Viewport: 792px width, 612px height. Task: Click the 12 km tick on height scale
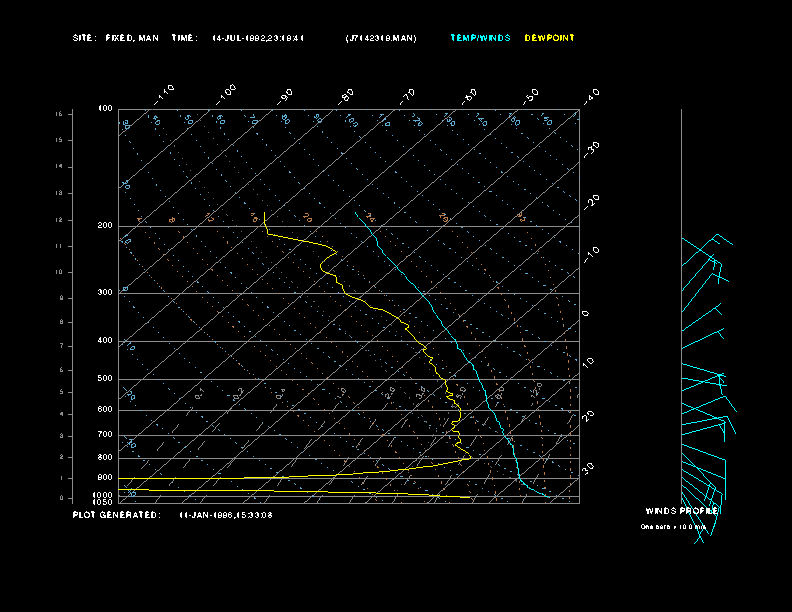click(x=59, y=220)
